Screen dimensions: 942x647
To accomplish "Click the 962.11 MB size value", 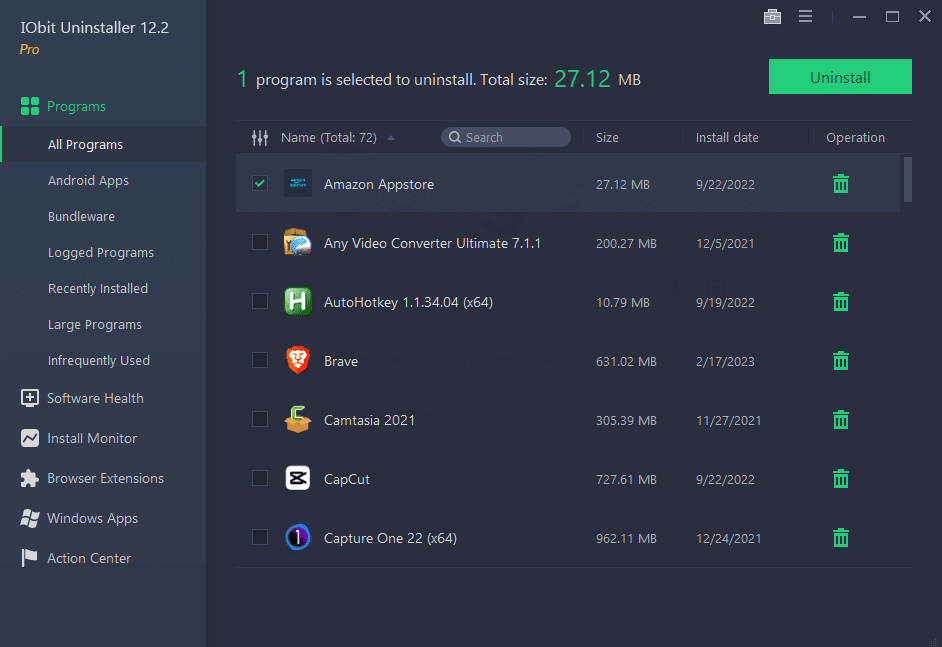I will [626, 538].
